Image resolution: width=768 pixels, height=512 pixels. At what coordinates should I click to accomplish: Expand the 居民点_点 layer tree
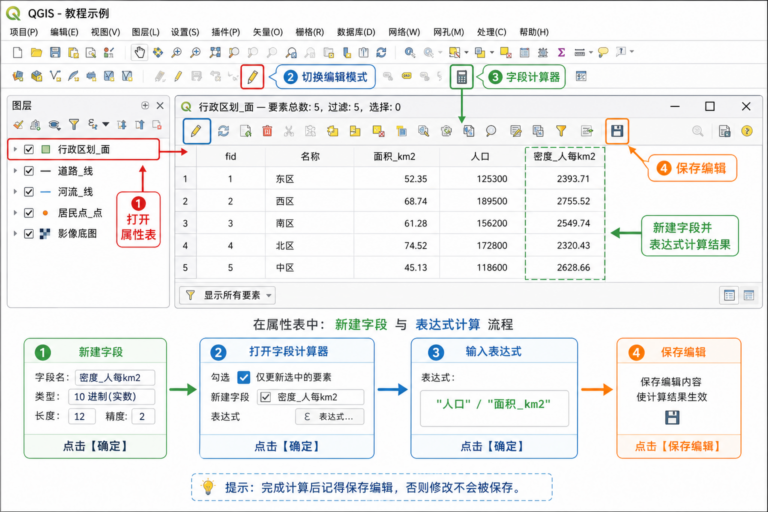pyautogui.click(x=15, y=213)
